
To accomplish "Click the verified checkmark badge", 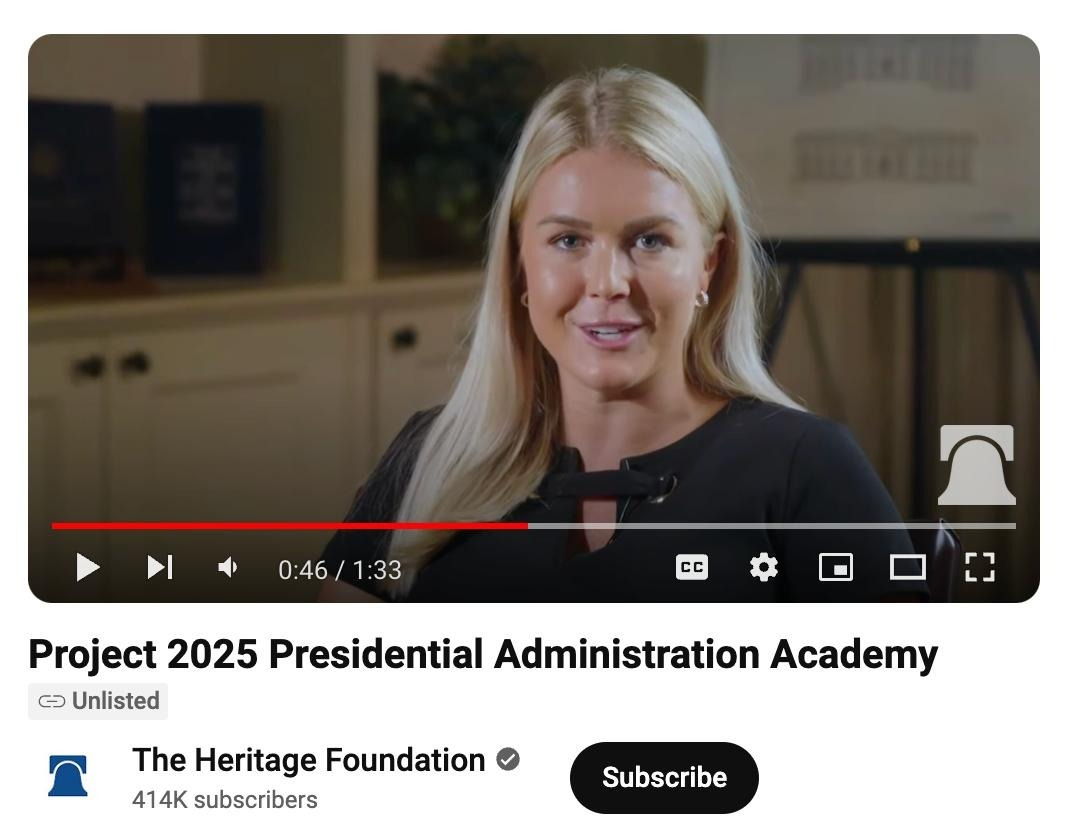I will pyautogui.click(x=508, y=760).
